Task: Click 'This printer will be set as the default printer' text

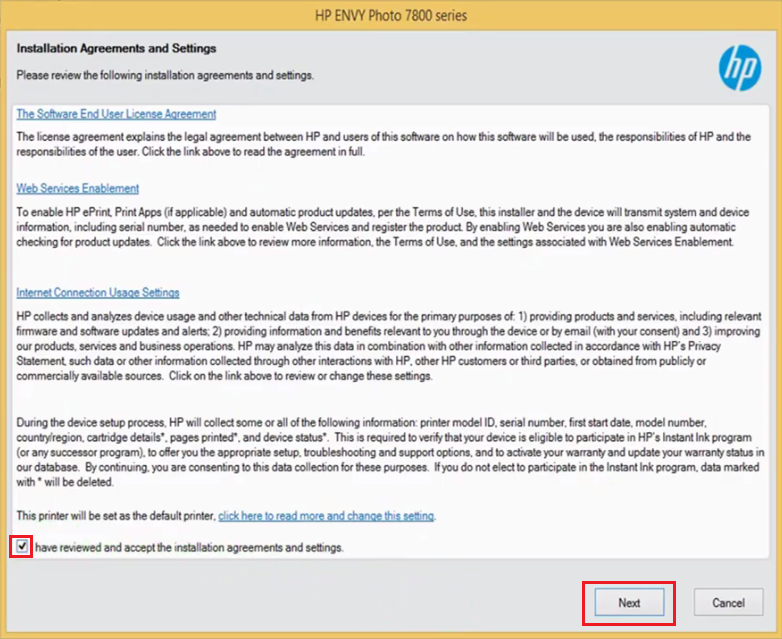Action: tap(115, 516)
